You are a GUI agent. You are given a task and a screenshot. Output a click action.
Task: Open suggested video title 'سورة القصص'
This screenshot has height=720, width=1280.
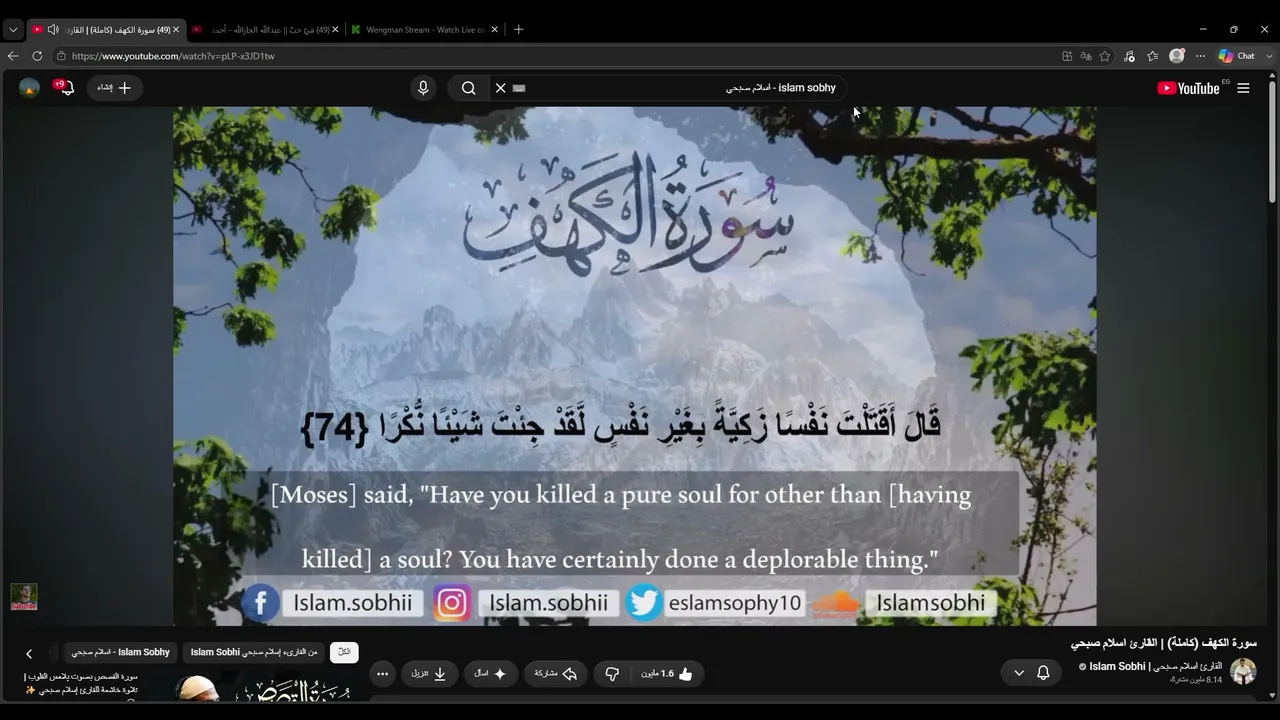(x=80, y=683)
